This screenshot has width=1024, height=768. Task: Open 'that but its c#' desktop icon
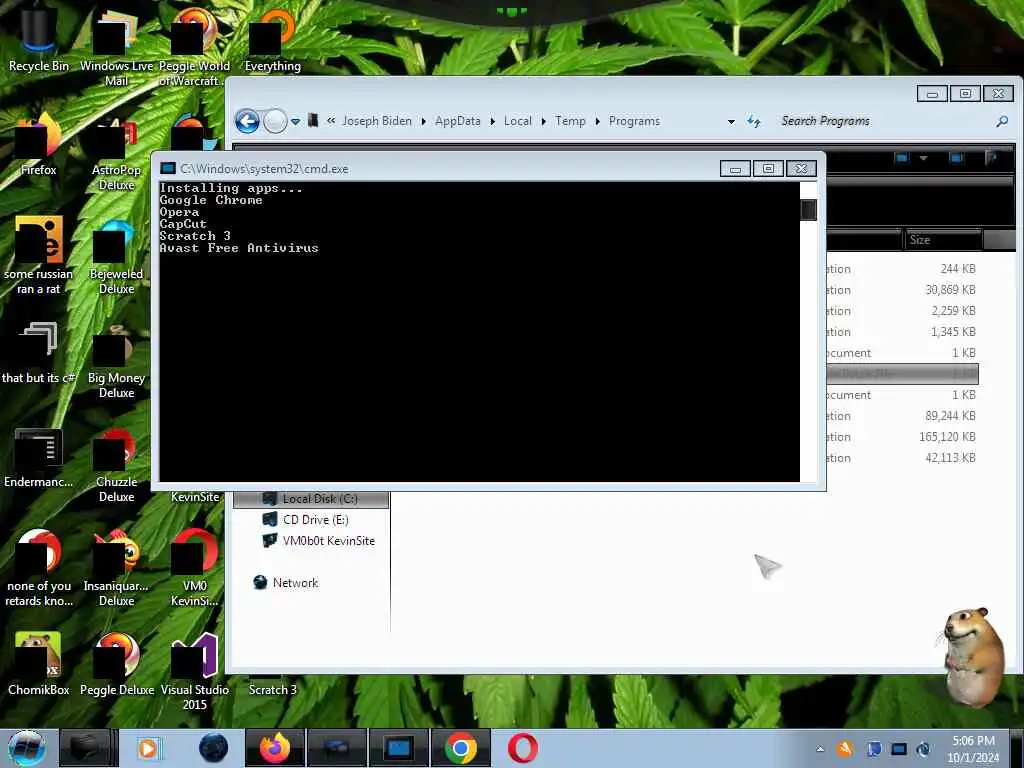38,353
